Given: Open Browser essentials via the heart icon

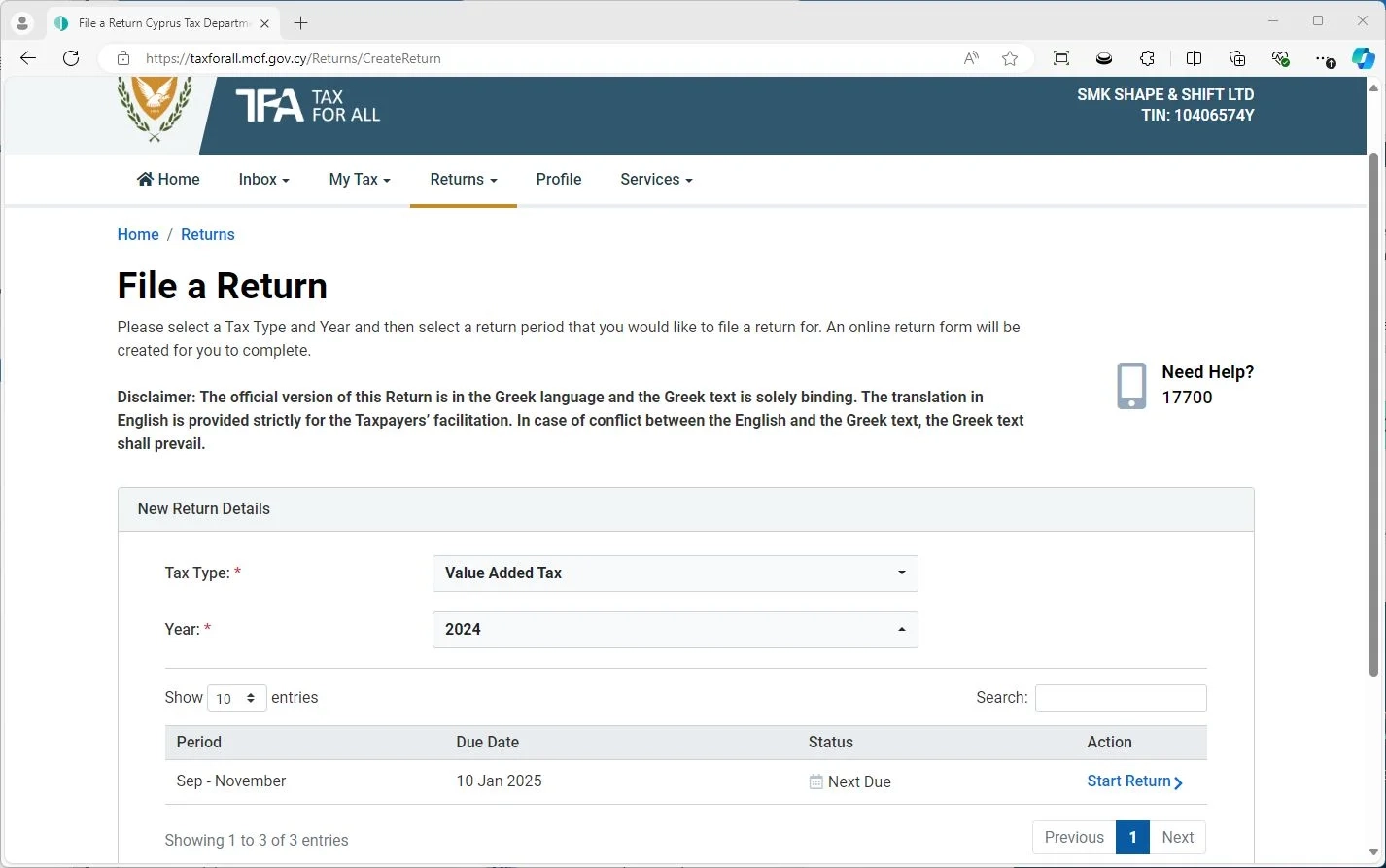Looking at the screenshot, I should [1280, 58].
